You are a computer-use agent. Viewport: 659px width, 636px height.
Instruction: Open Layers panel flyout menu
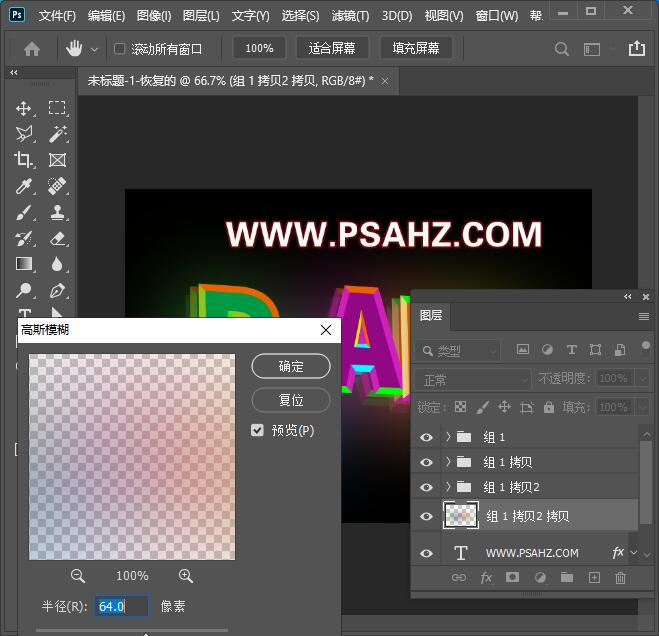click(x=643, y=316)
